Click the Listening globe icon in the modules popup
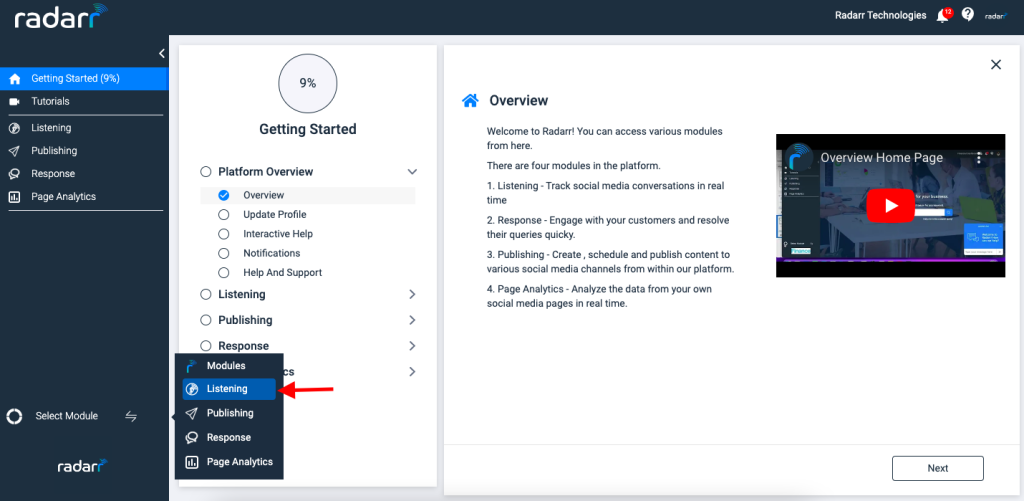Viewport: 1024px width, 501px height. (x=192, y=389)
